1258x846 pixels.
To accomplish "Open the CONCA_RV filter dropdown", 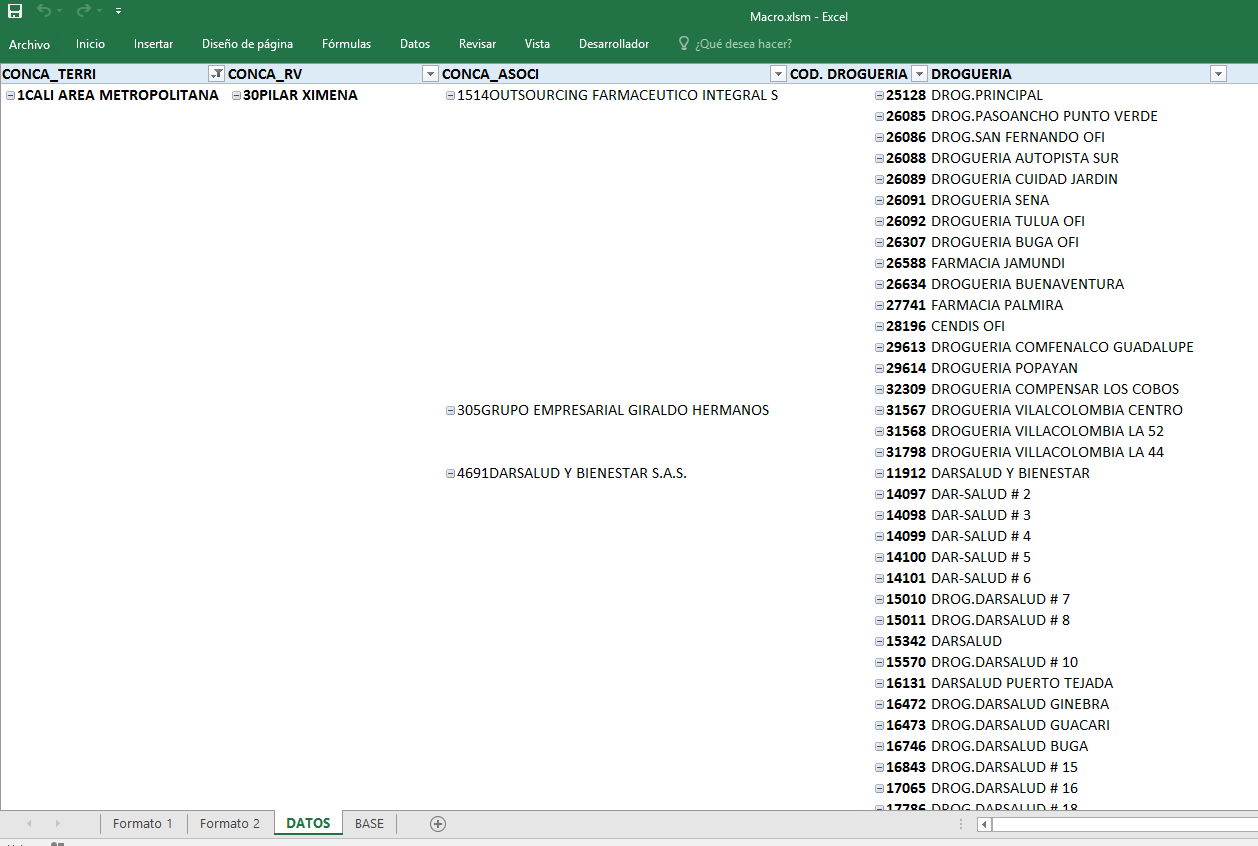I will (430, 74).
